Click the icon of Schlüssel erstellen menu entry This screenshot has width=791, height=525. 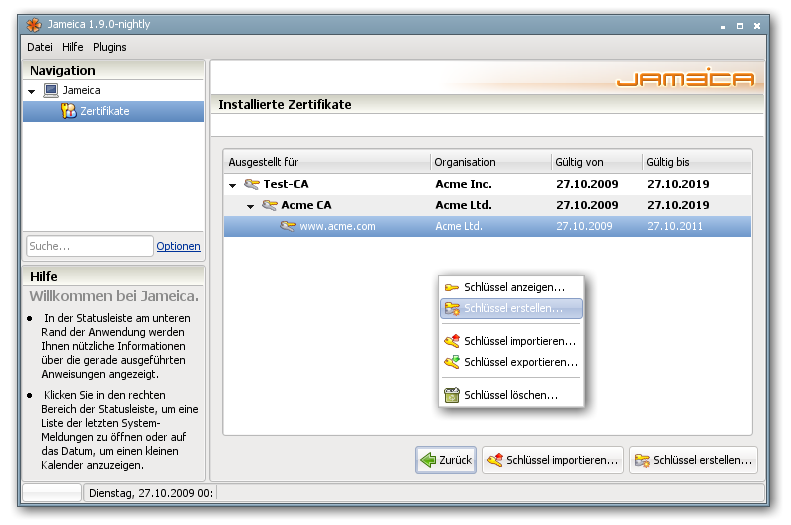pyautogui.click(x=452, y=309)
